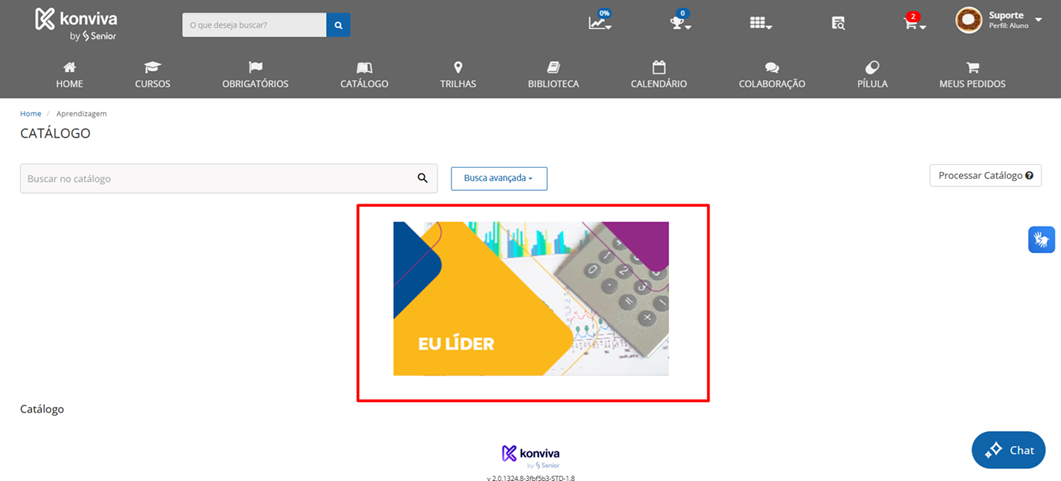Open PÍLULA in the navigation bar

[872, 75]
